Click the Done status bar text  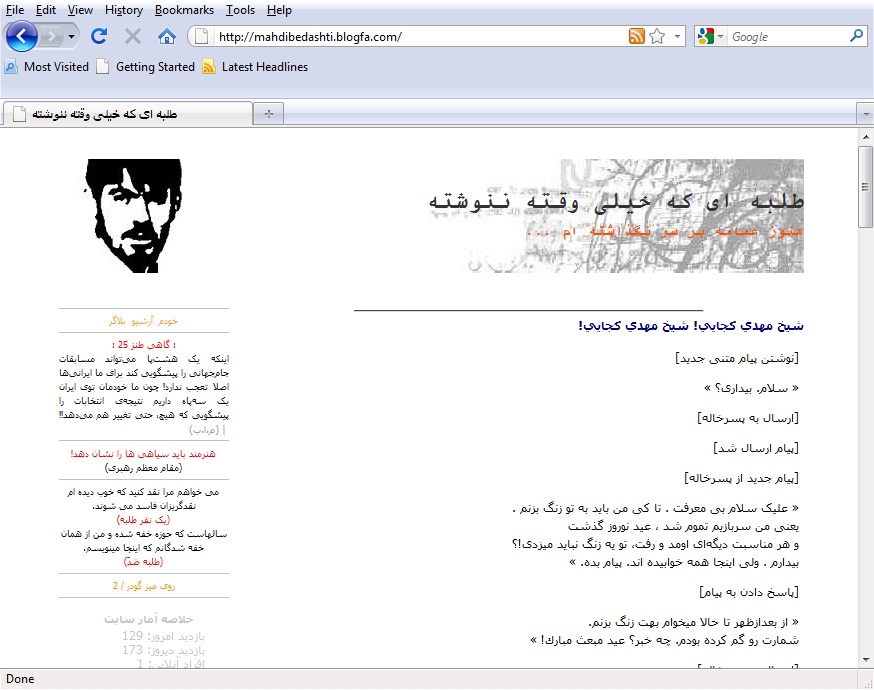[20, 679]
